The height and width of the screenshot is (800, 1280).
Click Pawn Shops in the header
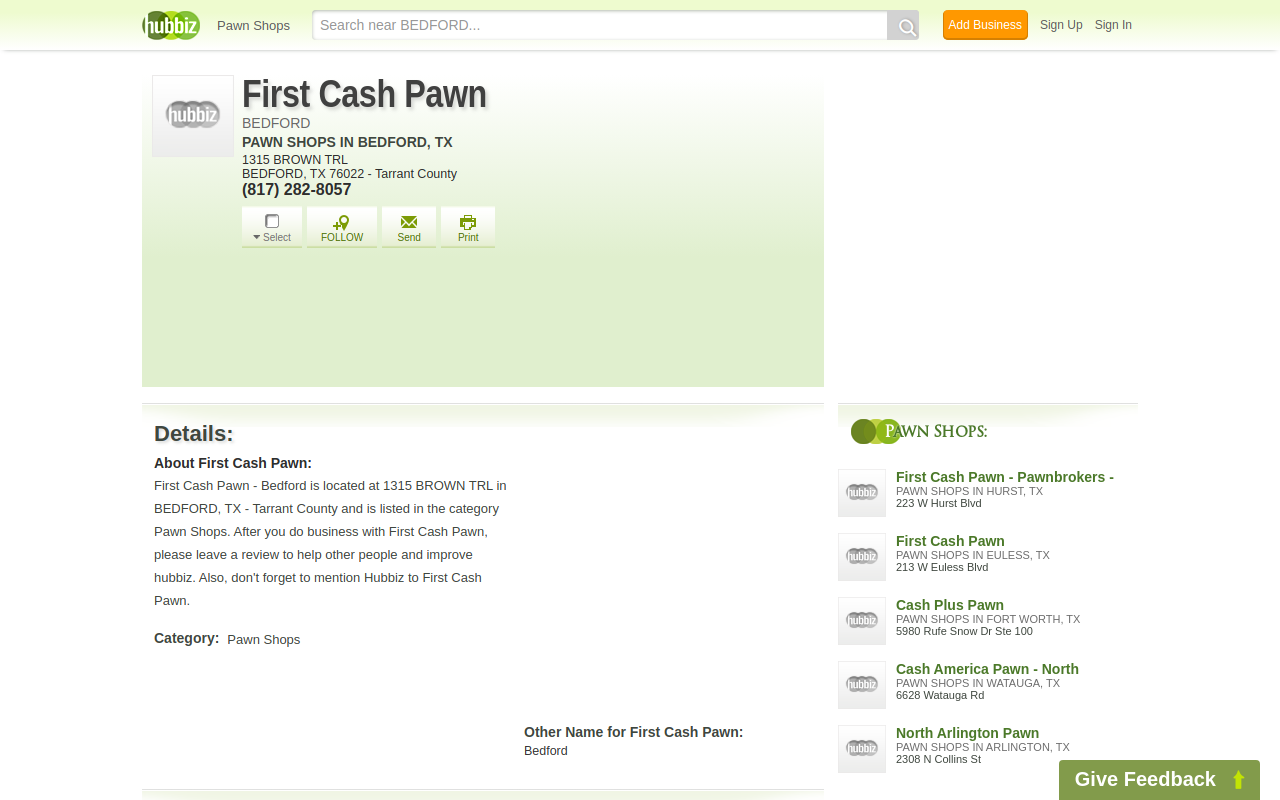pyautogui.click(x=253, y=26)
